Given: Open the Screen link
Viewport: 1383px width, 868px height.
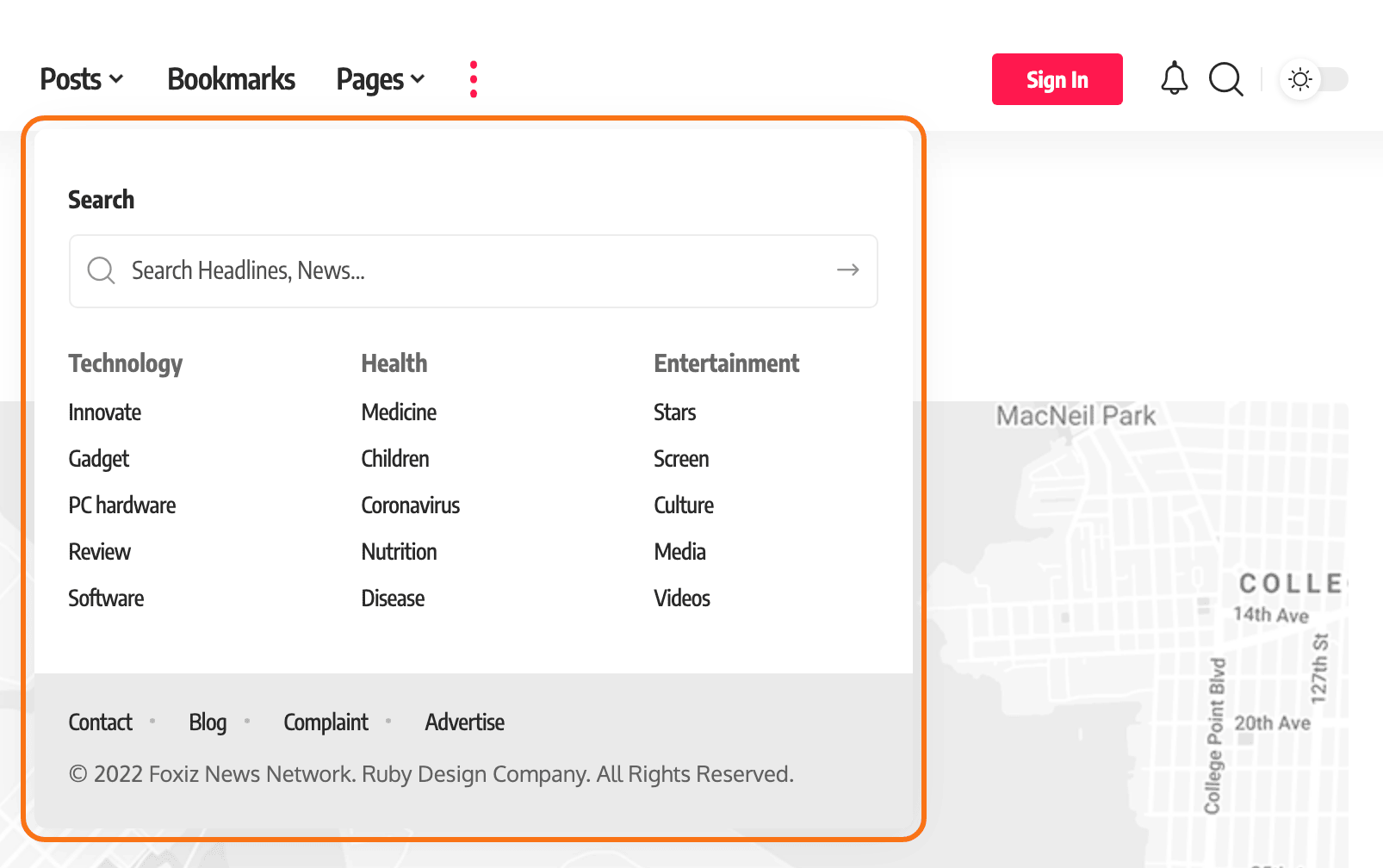Looking at the screenshot, I should tap(681, 459).
